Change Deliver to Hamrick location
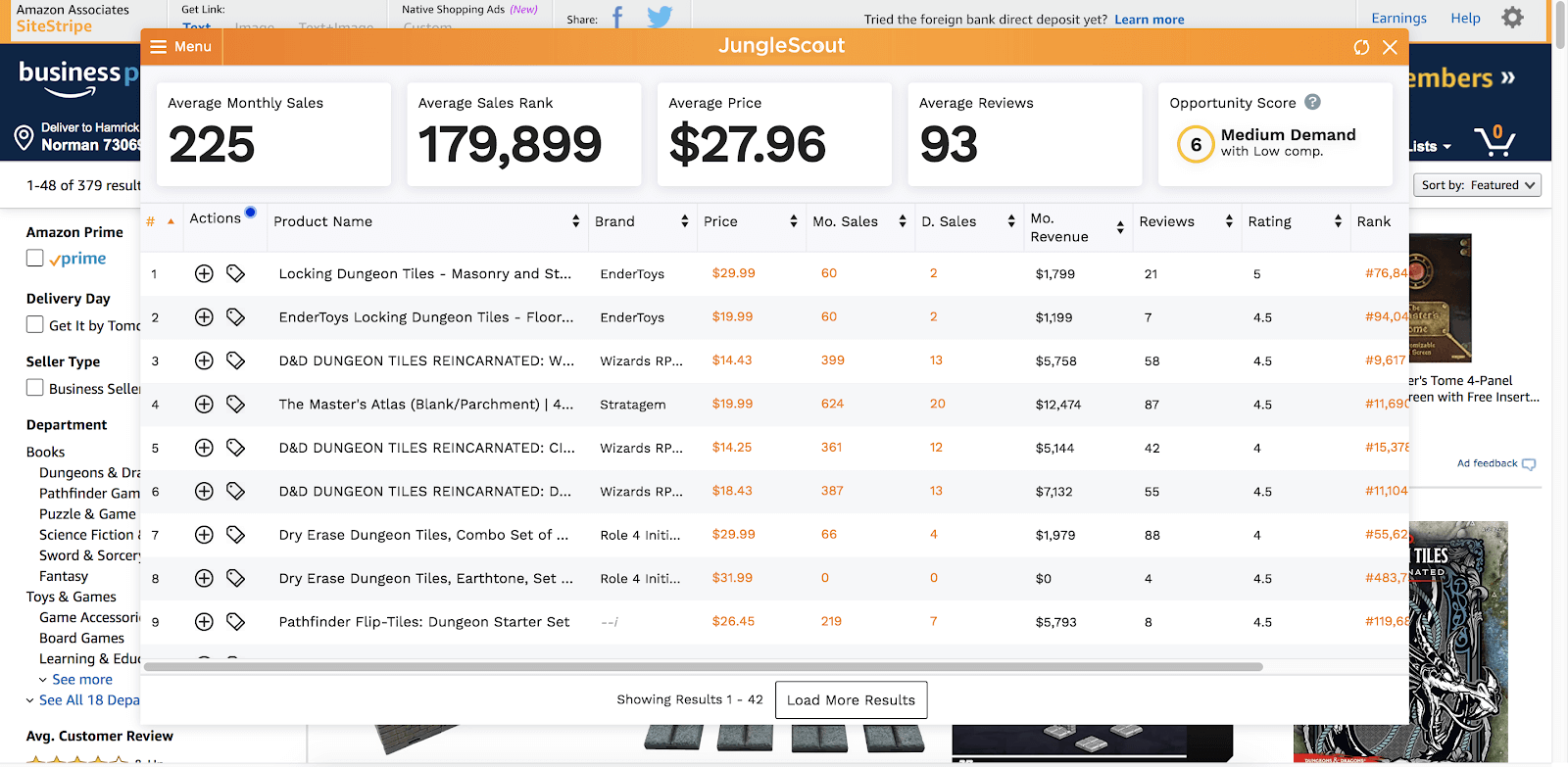1568x767 pixels. pos(78,136)
